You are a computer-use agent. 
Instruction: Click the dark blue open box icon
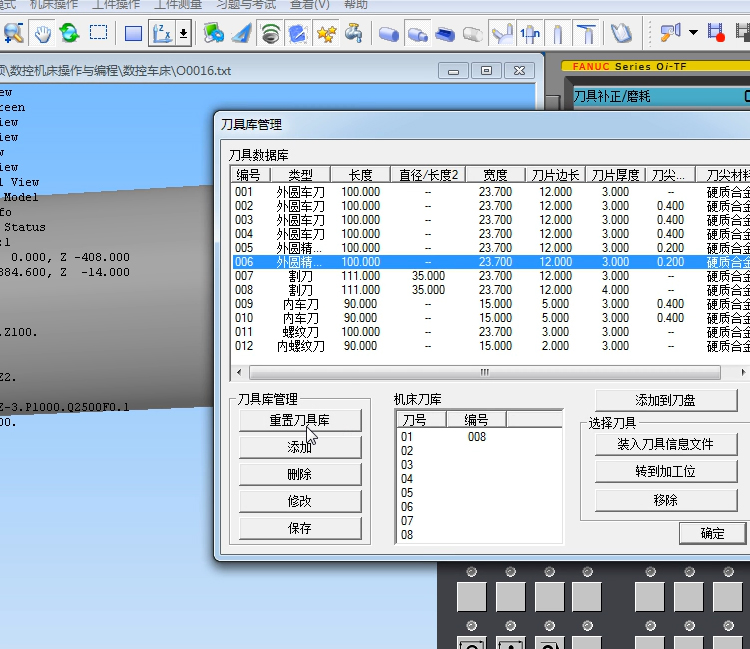pyautogui.click(x=445, y=33)
